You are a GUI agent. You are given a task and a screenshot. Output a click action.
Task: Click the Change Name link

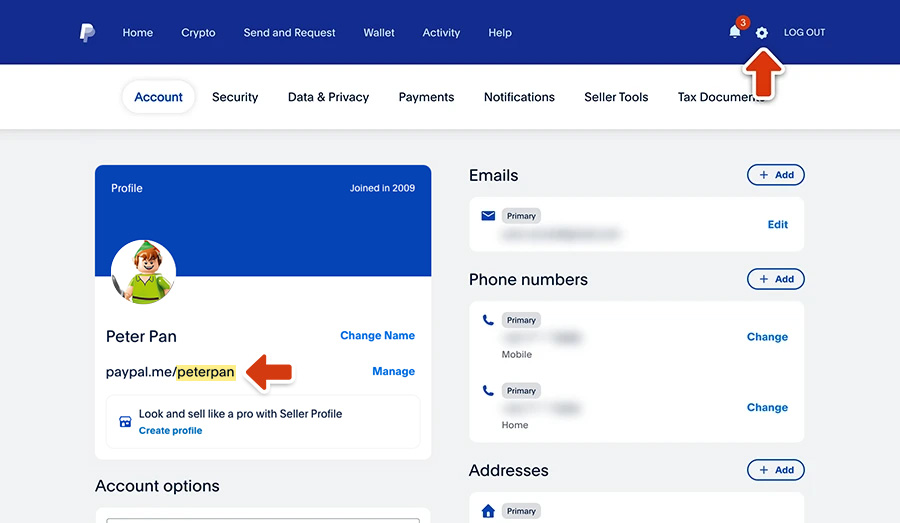378,335
